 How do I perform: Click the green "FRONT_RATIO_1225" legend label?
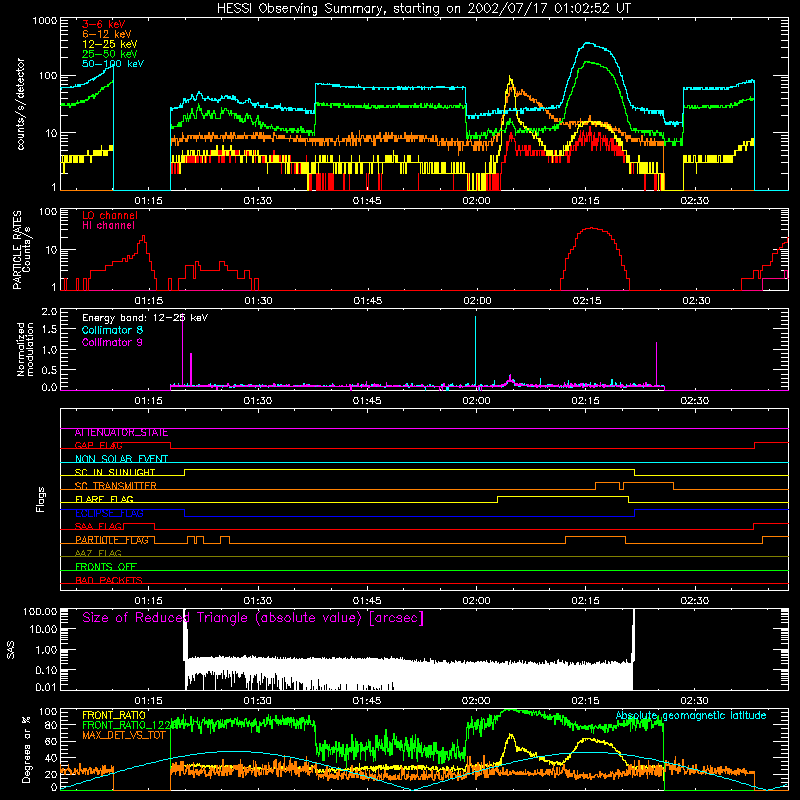click(x=126, y=725)
